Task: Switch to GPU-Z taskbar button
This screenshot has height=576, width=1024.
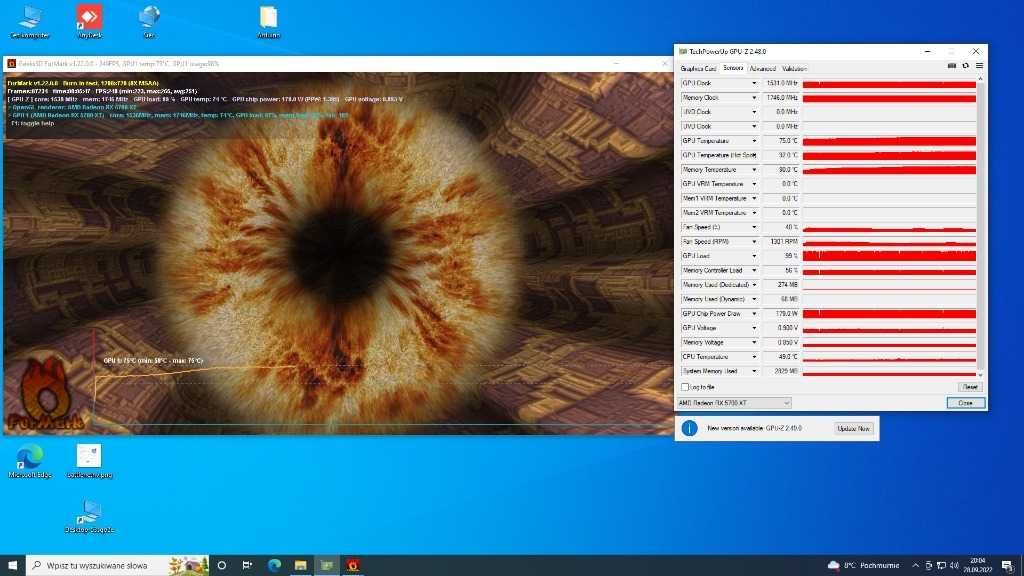Action: pos(327,565)
